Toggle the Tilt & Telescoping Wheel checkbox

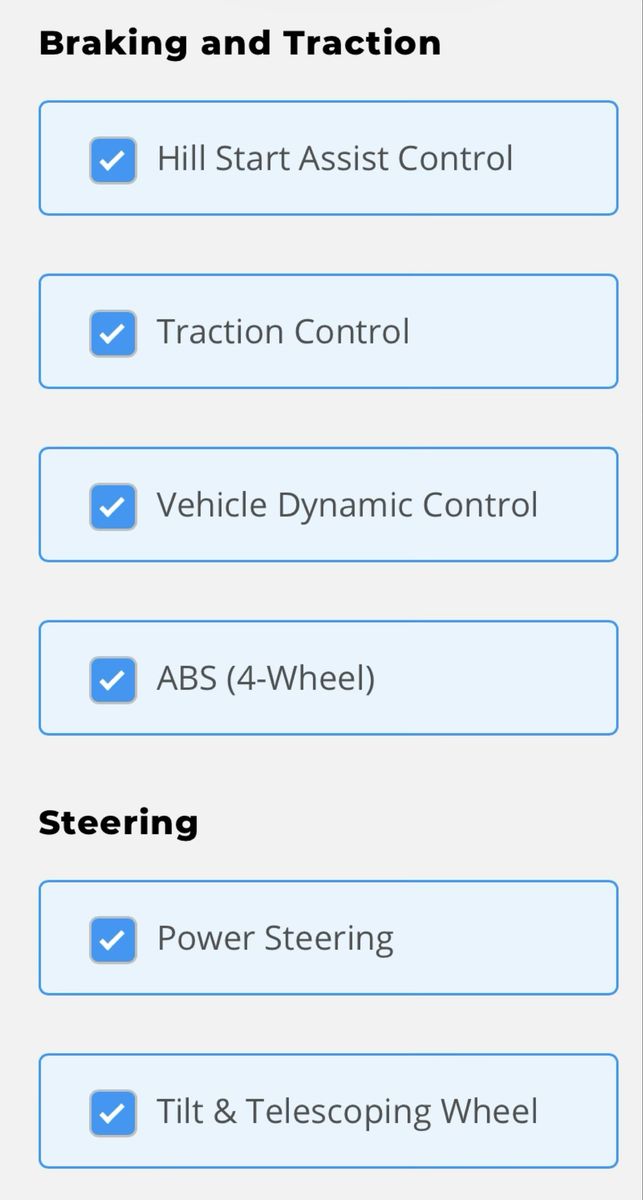(x=113, y=1112)
